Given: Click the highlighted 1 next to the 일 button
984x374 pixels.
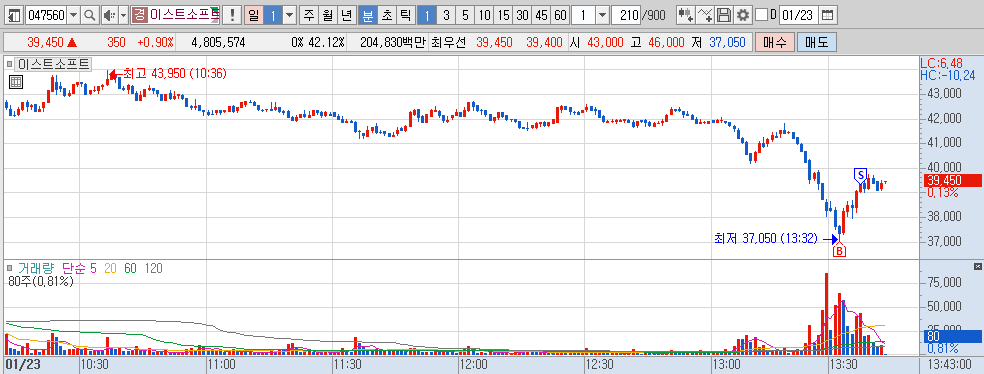Looking at the screenshot, I should (272, 14).
